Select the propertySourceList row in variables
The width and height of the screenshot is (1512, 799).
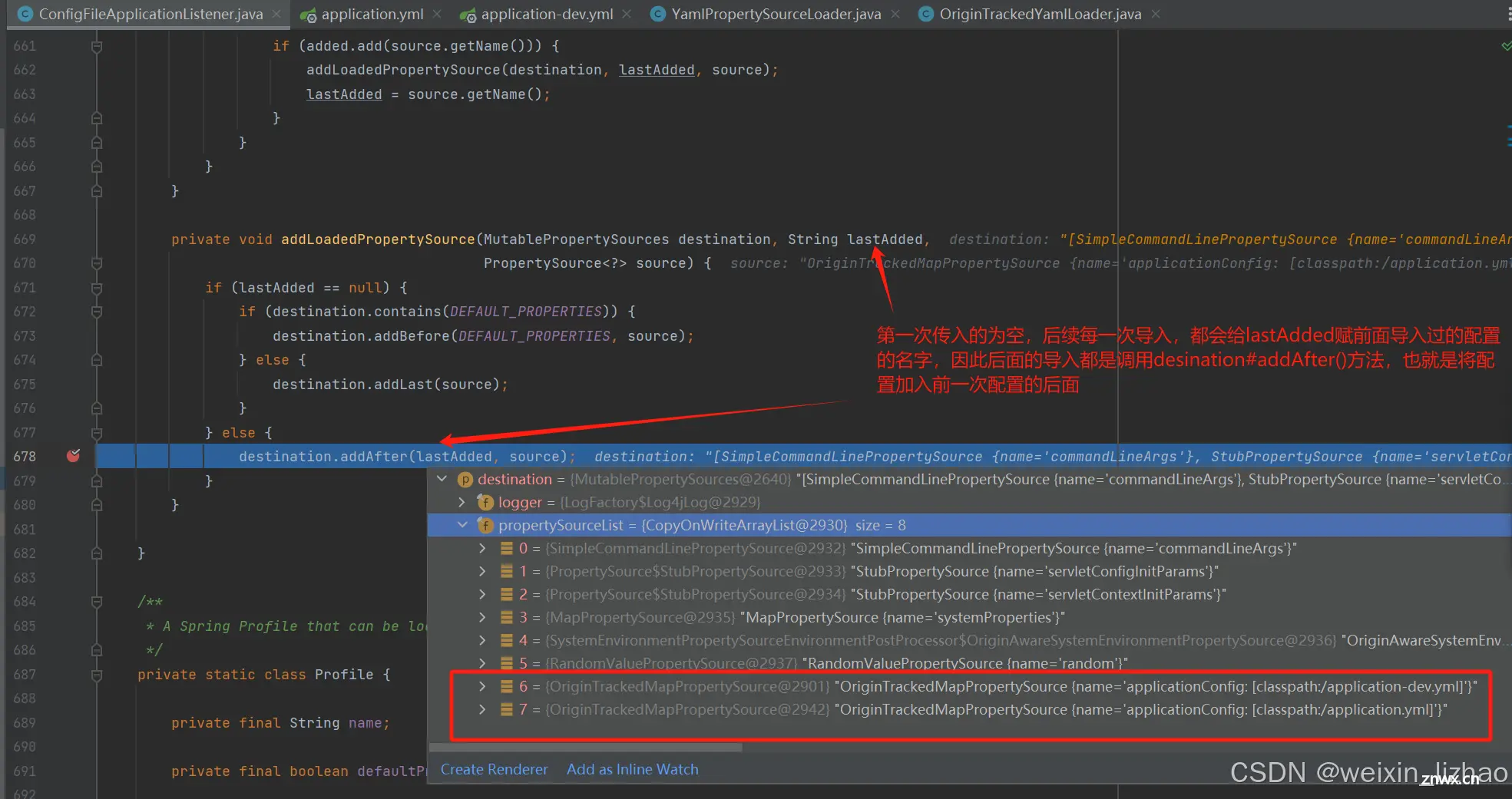(x=969, y=525)
